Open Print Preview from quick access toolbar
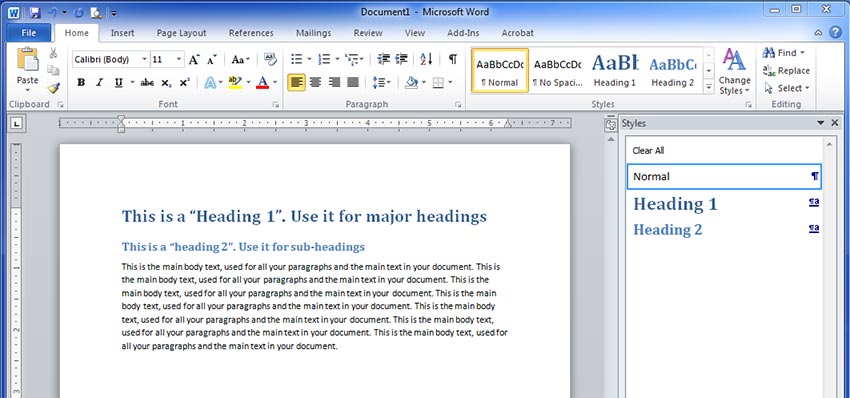Screen dimensions: 850x398 click(96, 12)
